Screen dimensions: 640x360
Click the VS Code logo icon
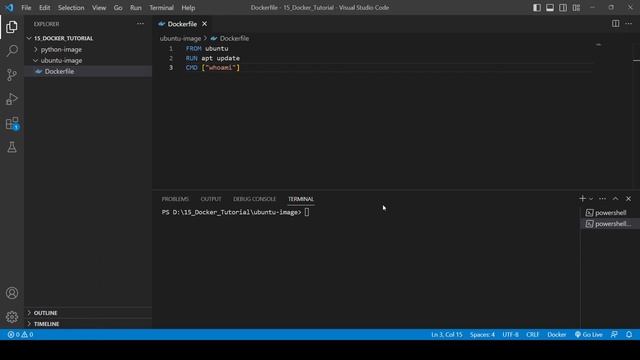tap(9, 7)
